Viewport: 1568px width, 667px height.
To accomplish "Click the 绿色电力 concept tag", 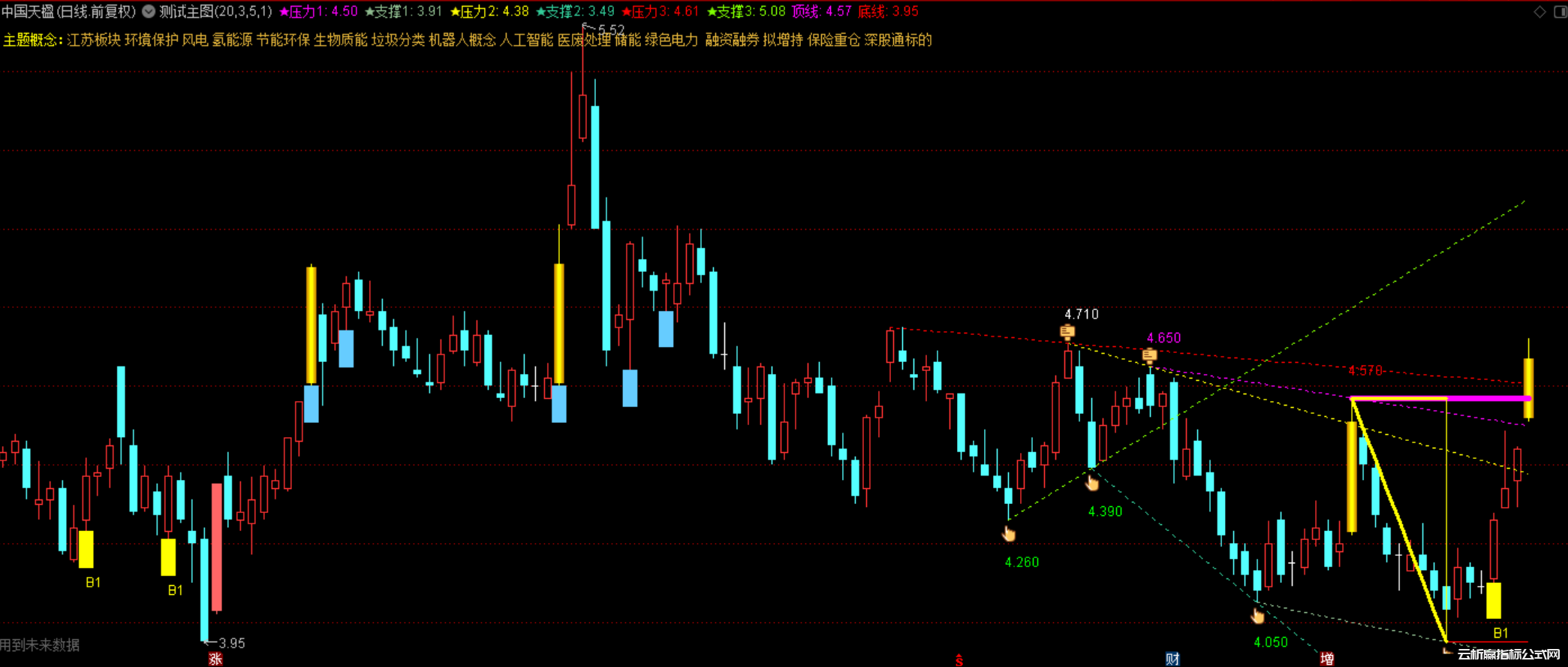I will coord(671,40).
